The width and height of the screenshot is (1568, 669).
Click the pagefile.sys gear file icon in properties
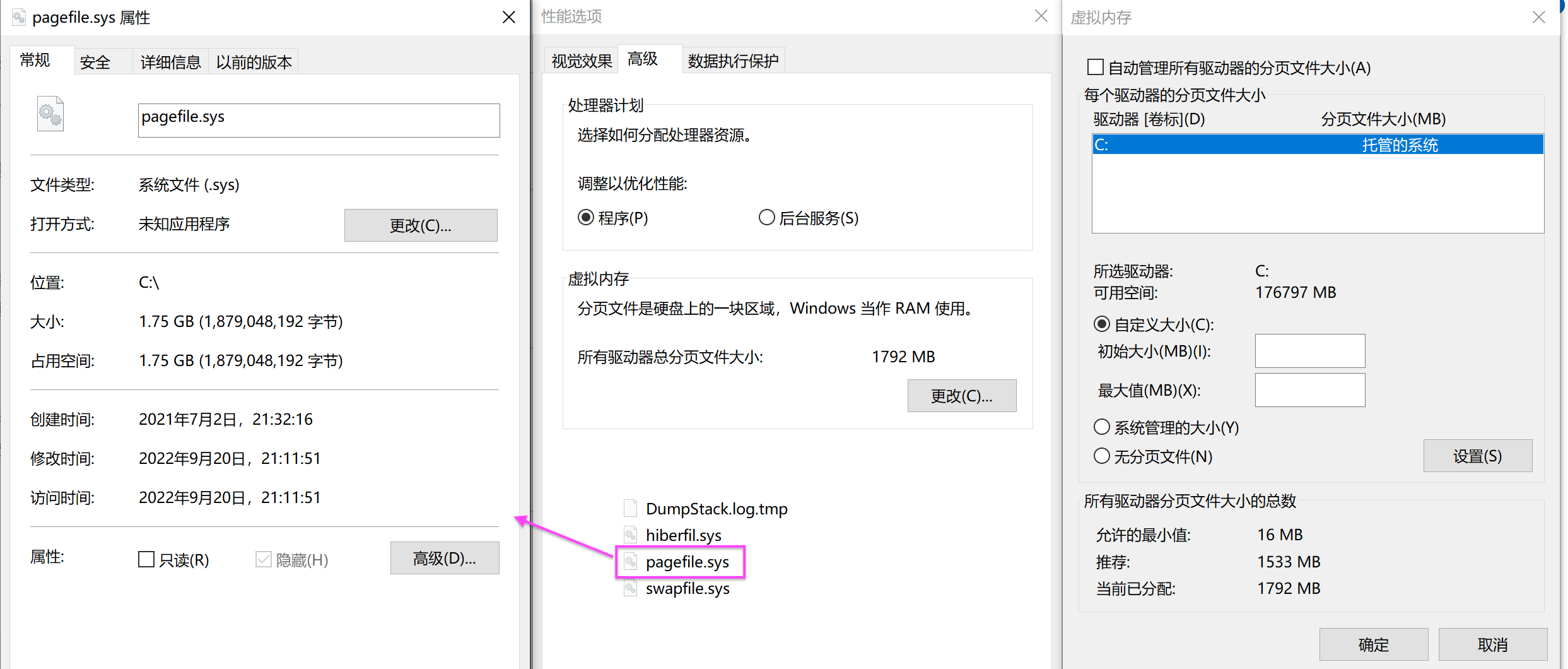click(x=50, y=114)
